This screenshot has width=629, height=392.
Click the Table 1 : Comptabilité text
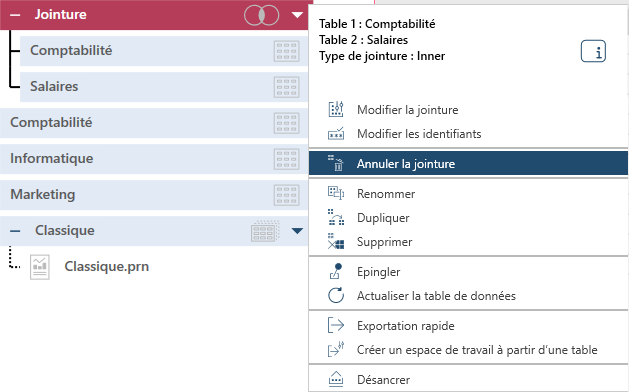pyautogui.click(x=377, y=24)
